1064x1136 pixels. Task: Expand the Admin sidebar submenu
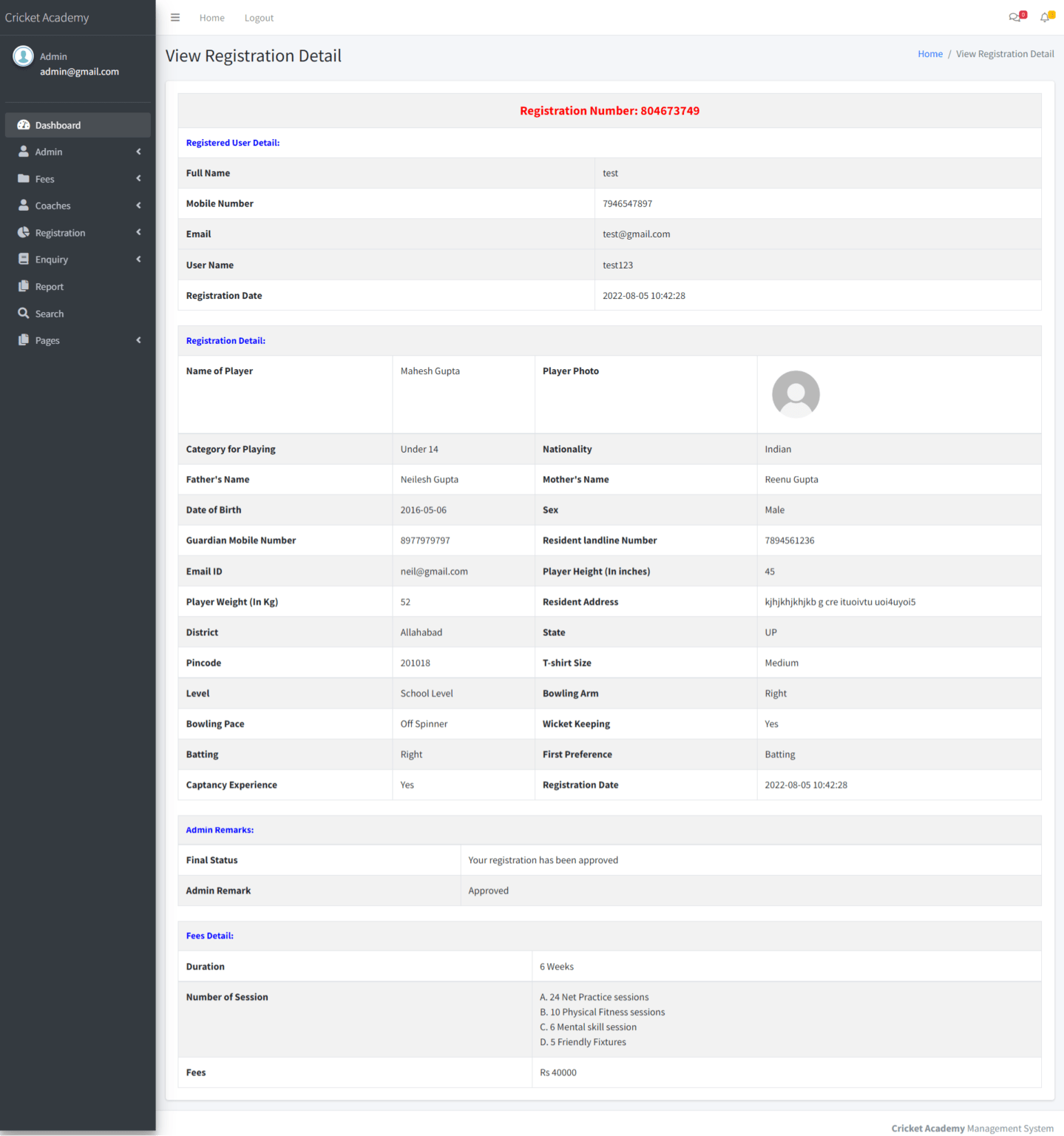click(138, 152)
